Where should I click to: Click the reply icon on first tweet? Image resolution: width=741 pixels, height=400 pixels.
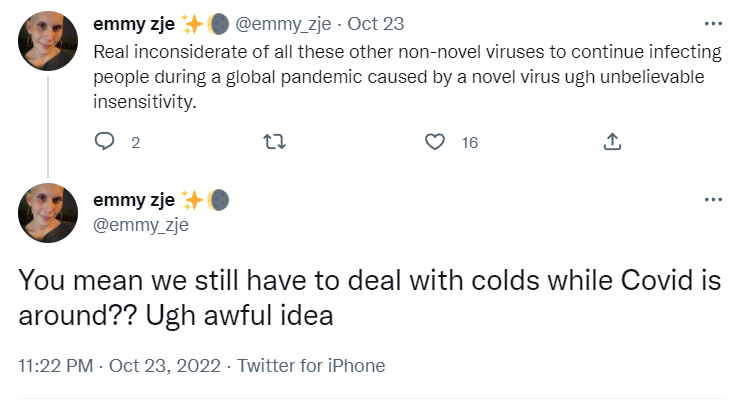click(105, 143)
